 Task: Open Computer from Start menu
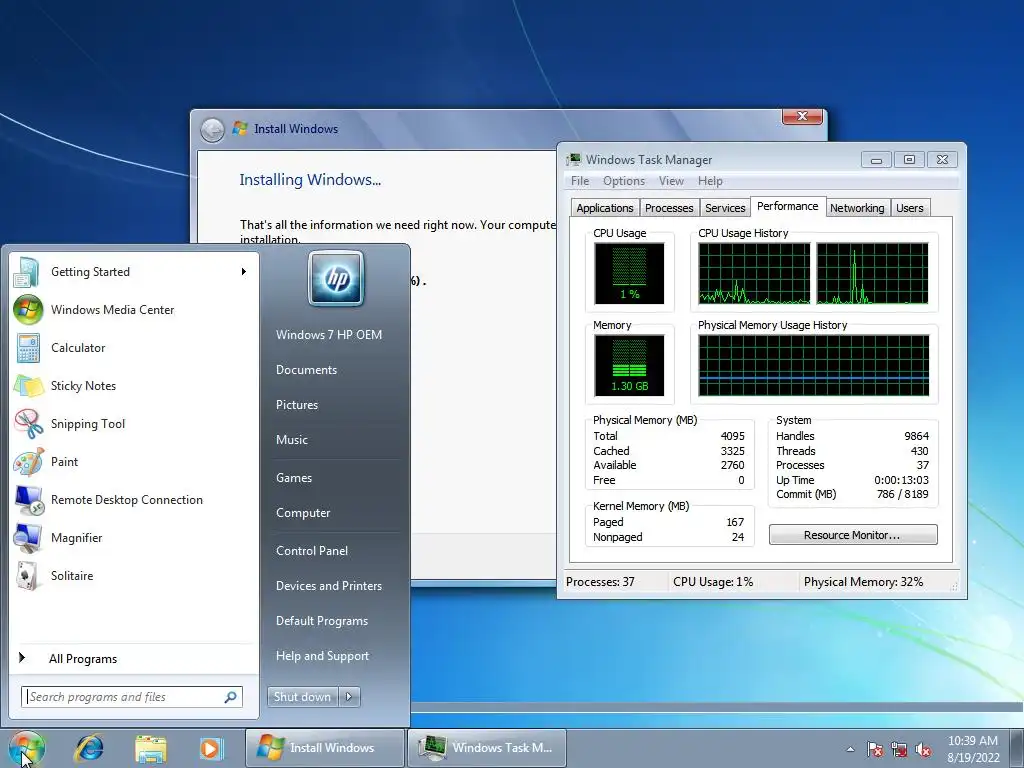pos(303,513)
